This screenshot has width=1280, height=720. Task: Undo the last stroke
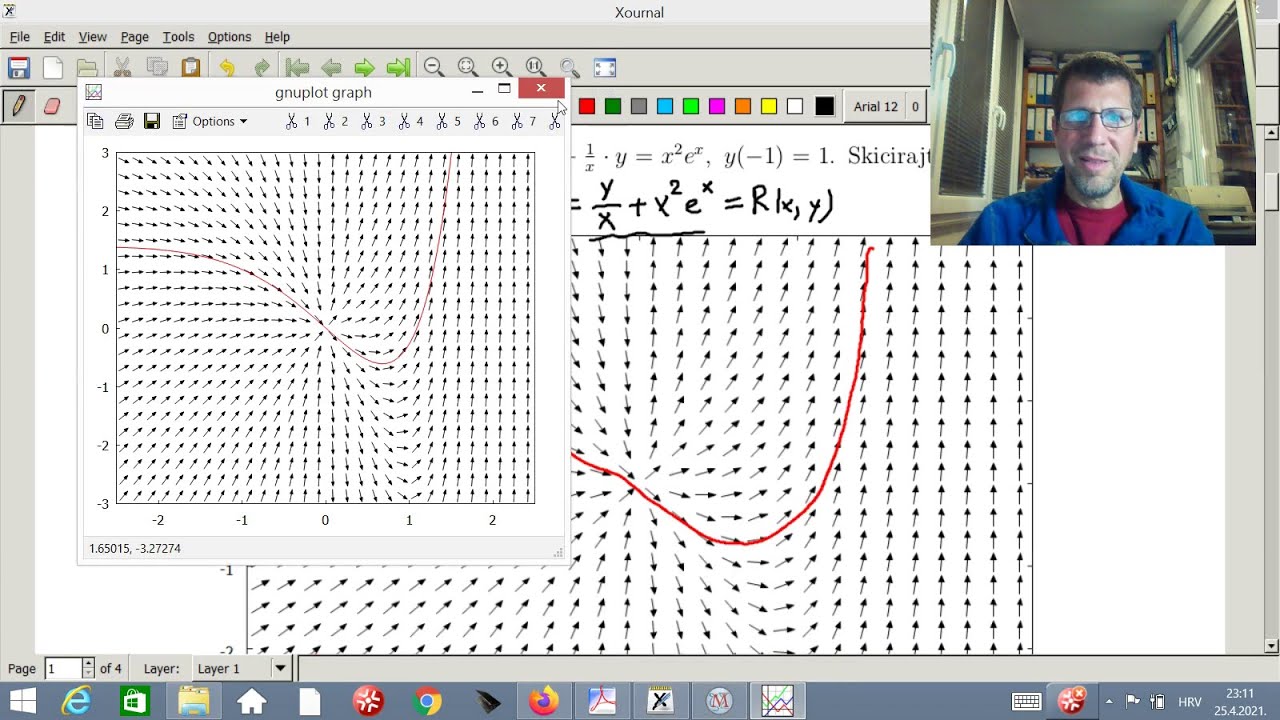(x=227, y=68)
